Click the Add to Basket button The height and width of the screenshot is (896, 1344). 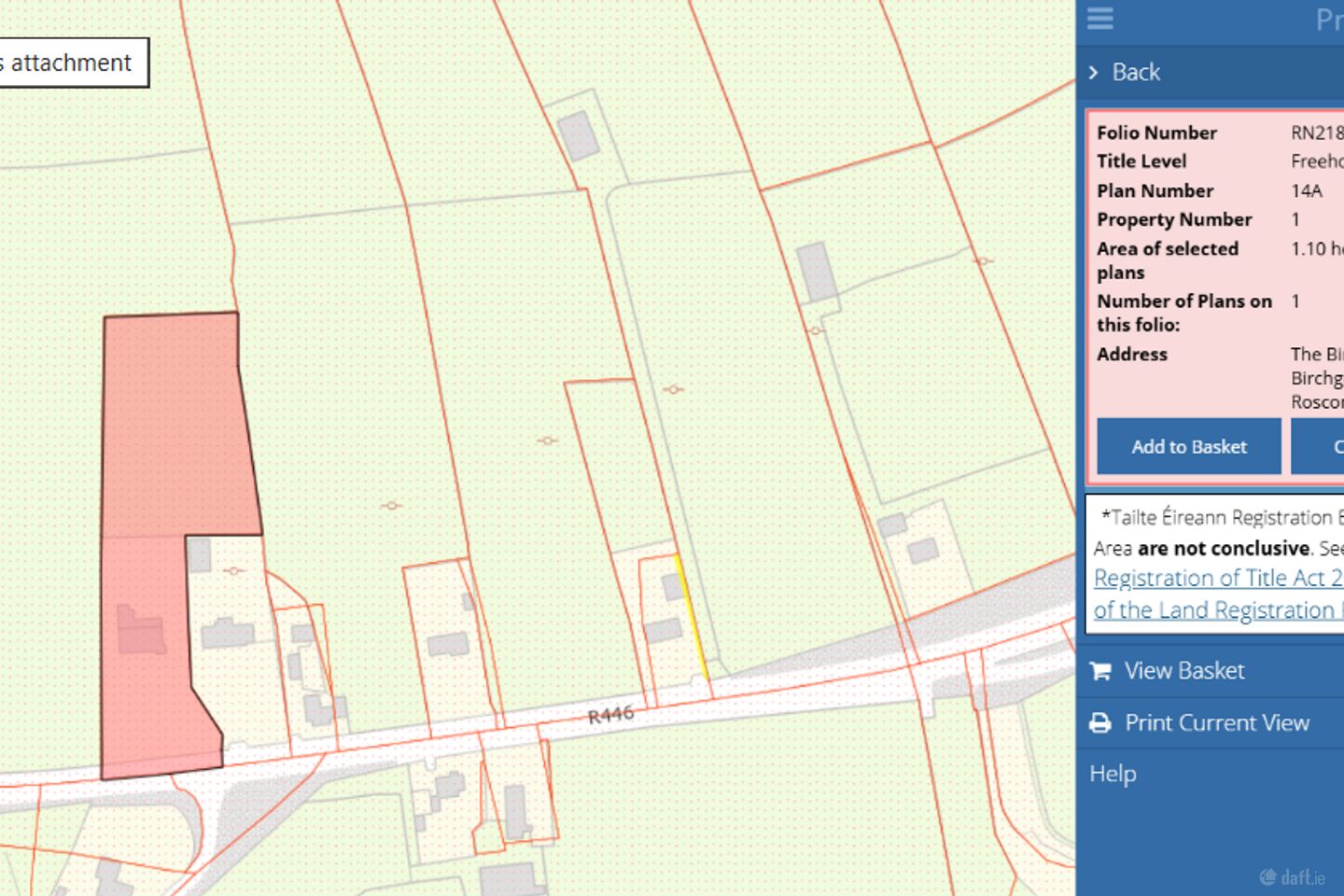[x=1189, y=447]
